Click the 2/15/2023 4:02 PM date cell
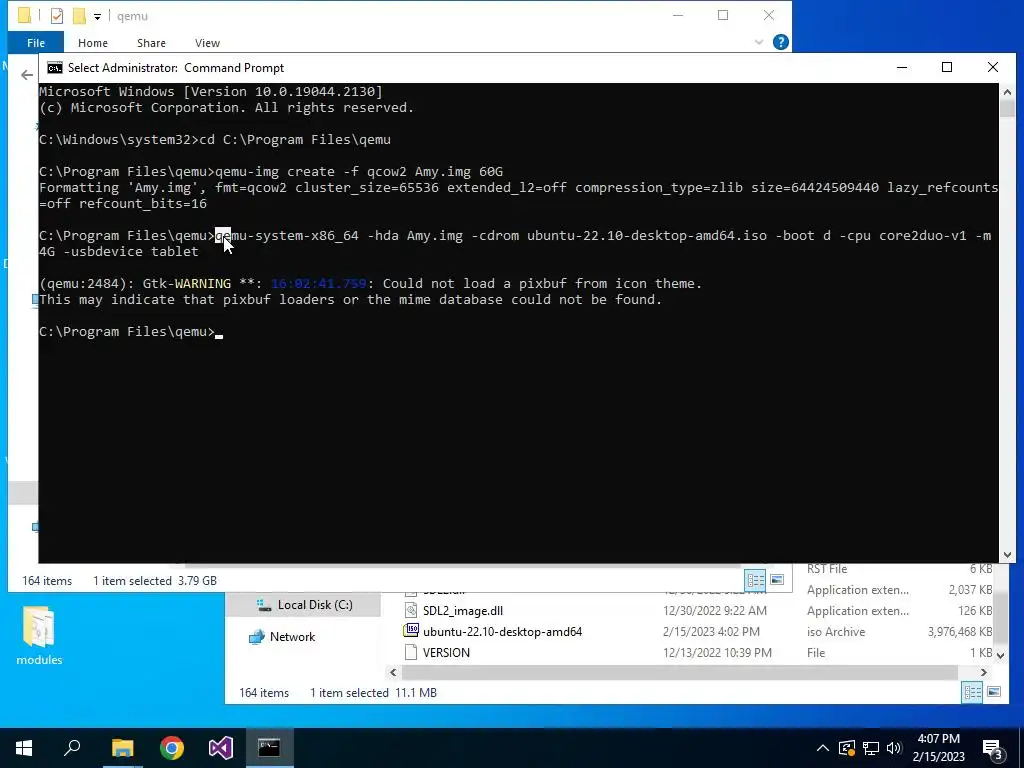The height and width of the screenshot is (768, 1024). pyautogui.click(x=711, y=632)
